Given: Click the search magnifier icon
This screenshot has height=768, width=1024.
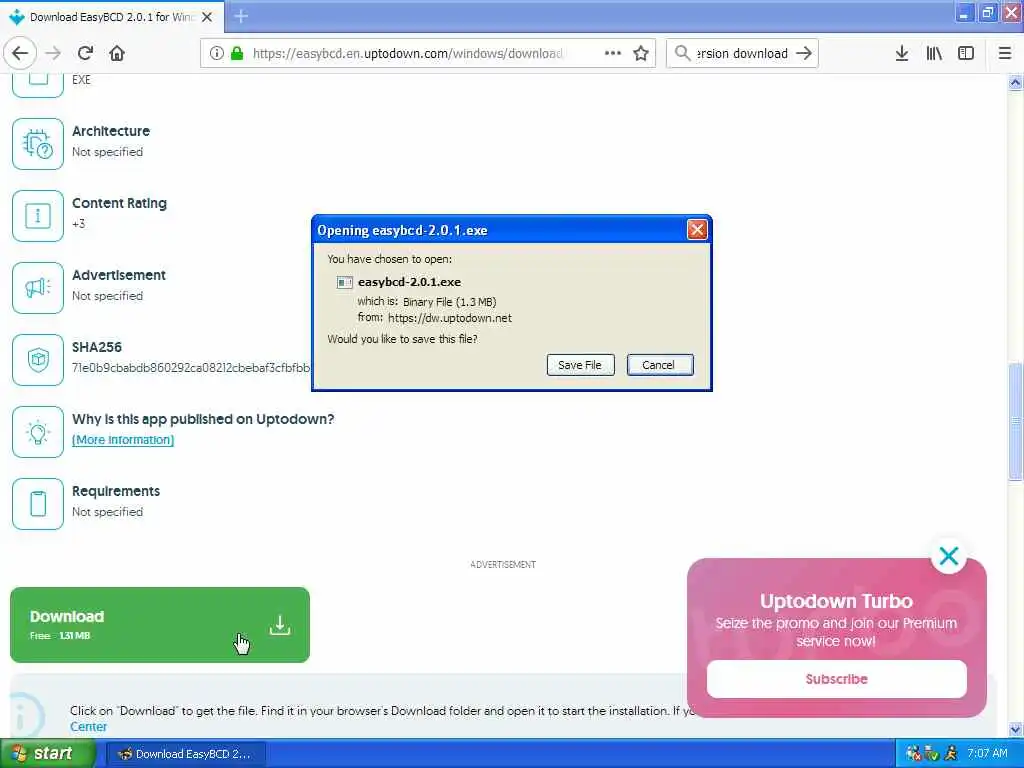Looking at the screenshot, I should (x=682, y=53).
